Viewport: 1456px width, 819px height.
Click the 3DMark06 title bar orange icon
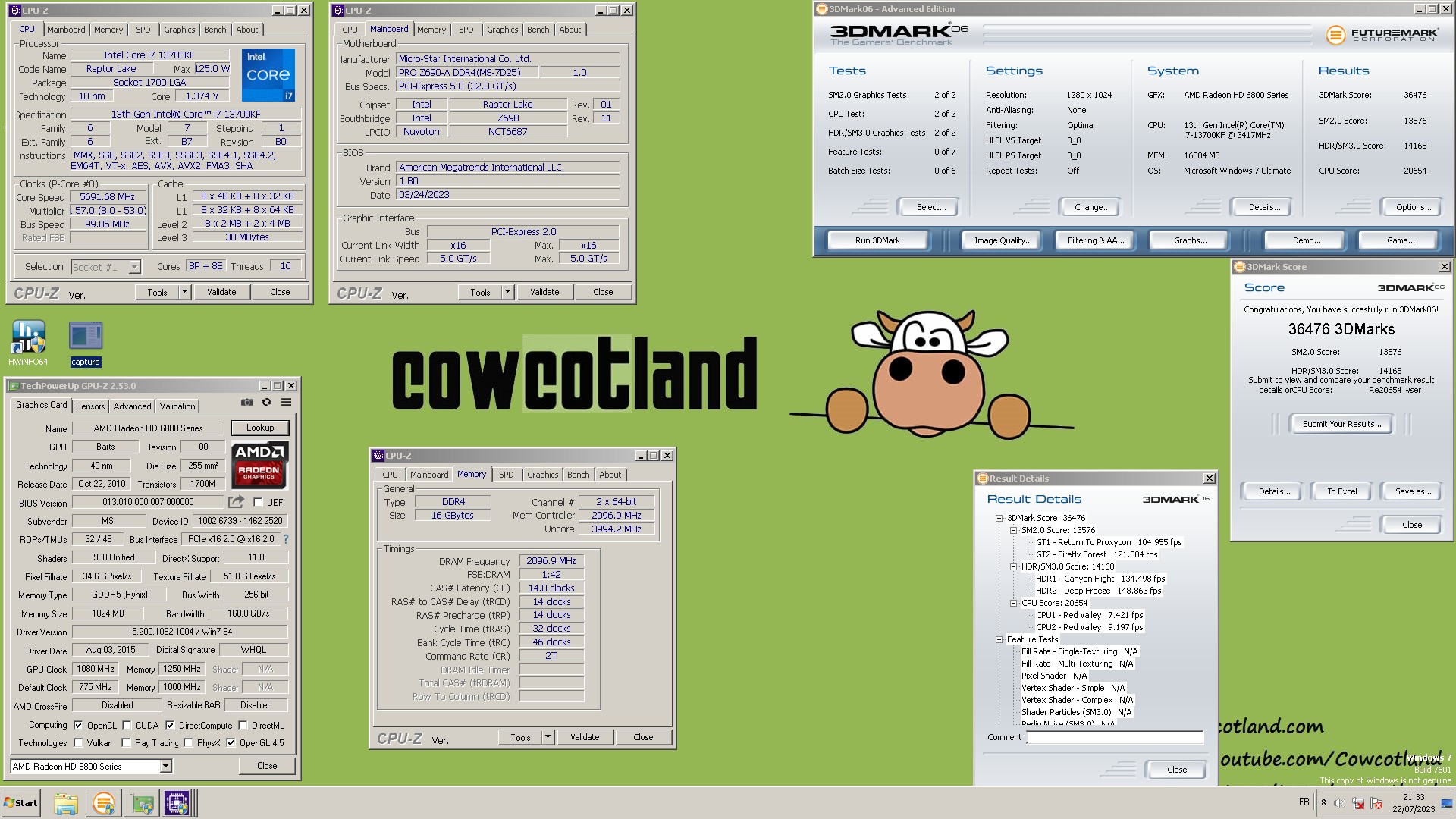click(x=821, y=9)
